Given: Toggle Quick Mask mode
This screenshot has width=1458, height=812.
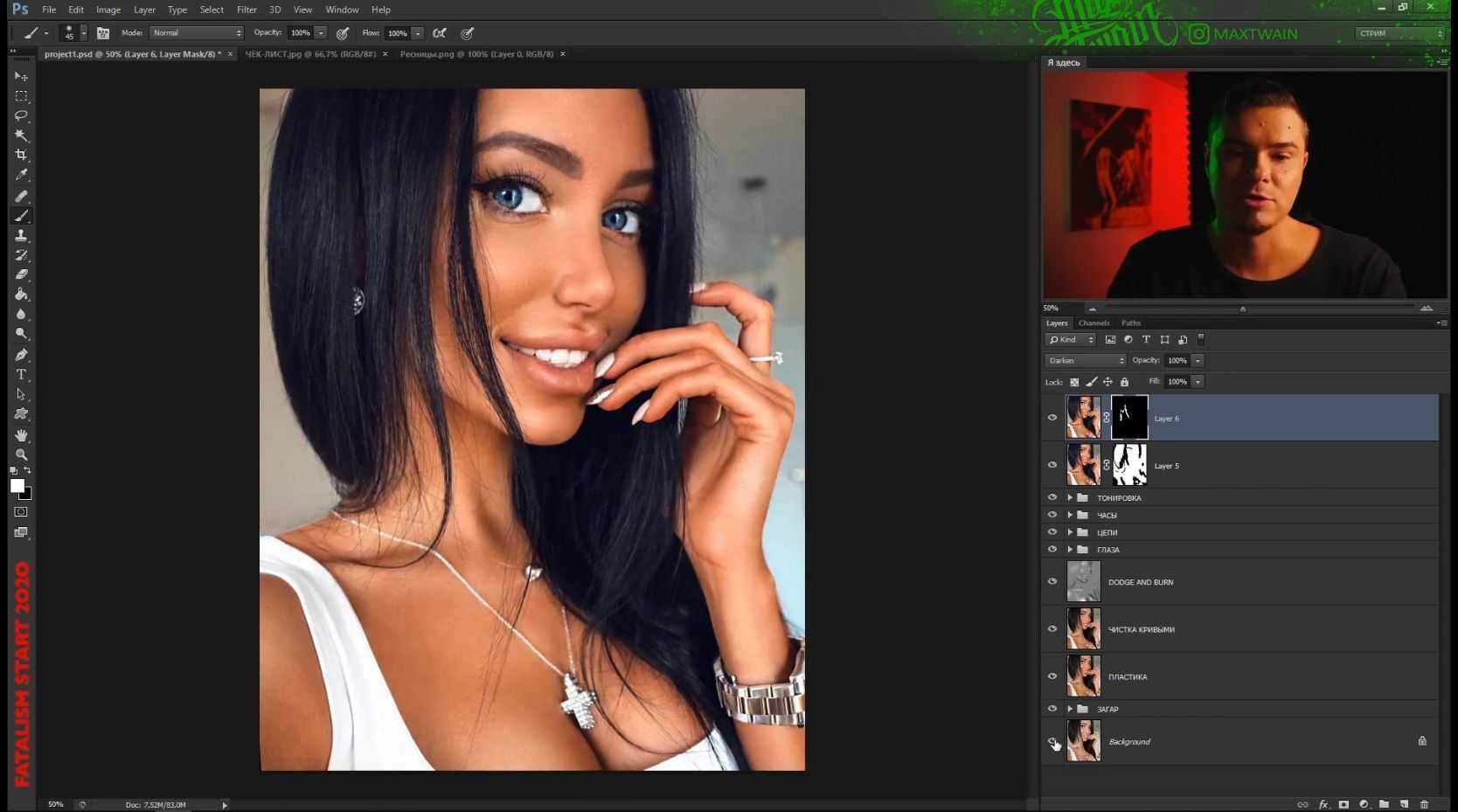Looking at the screenshot, I should [x=21, y=512].
